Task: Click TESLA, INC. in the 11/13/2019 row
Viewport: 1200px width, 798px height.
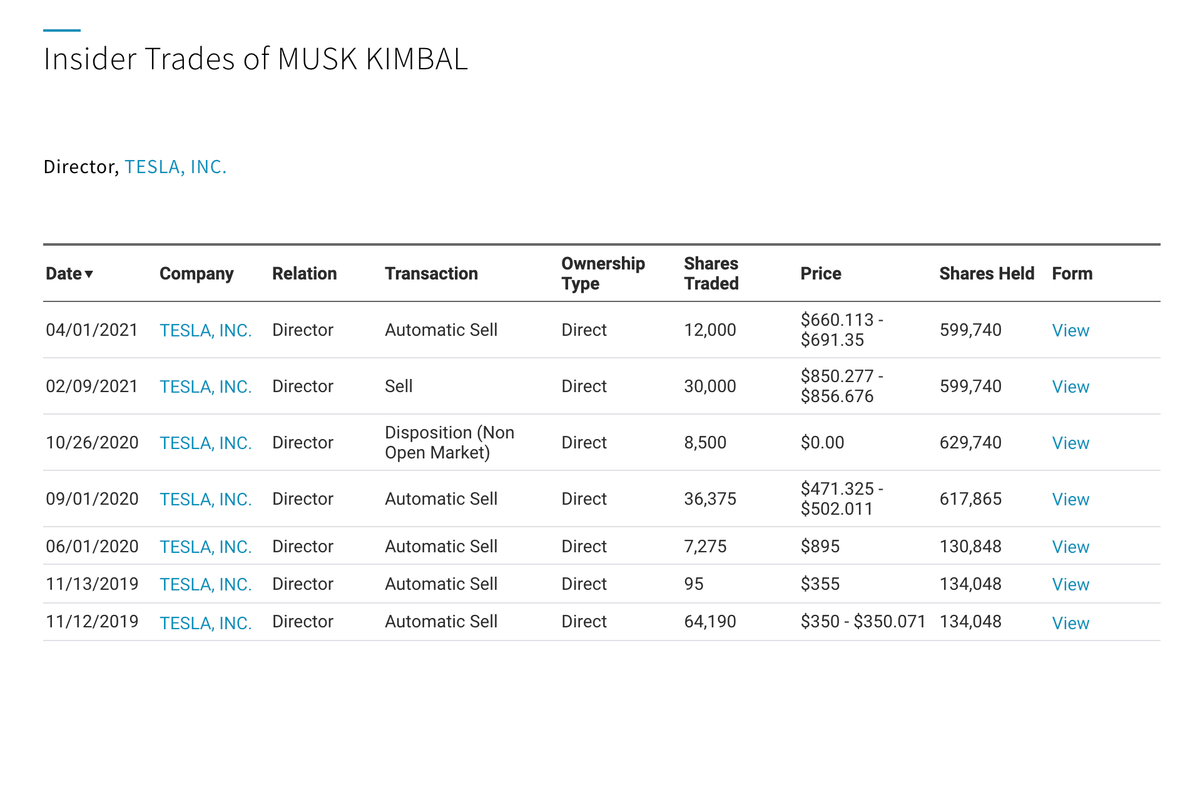Action: click(x=205, y=585)
